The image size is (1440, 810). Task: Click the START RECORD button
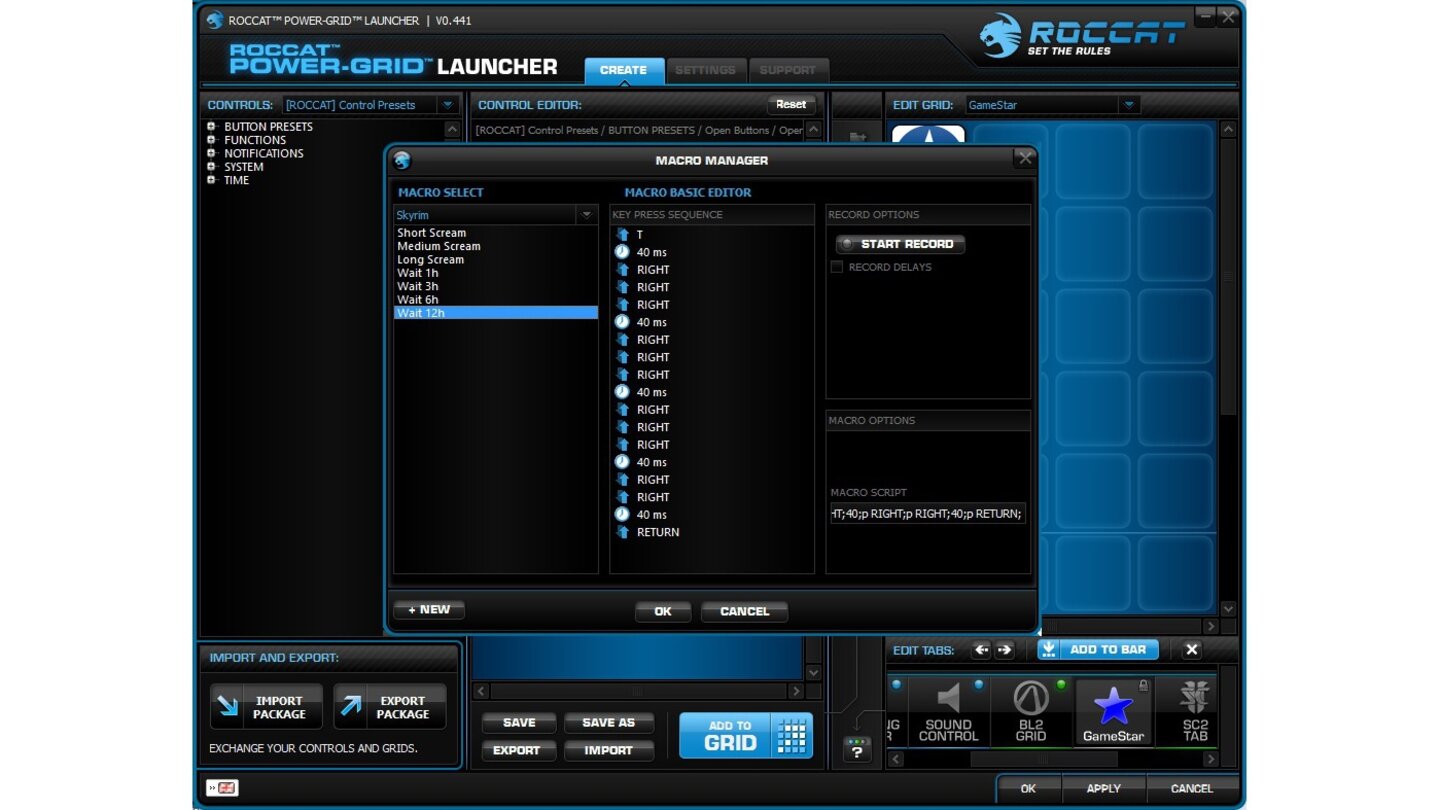click(900, 244)
